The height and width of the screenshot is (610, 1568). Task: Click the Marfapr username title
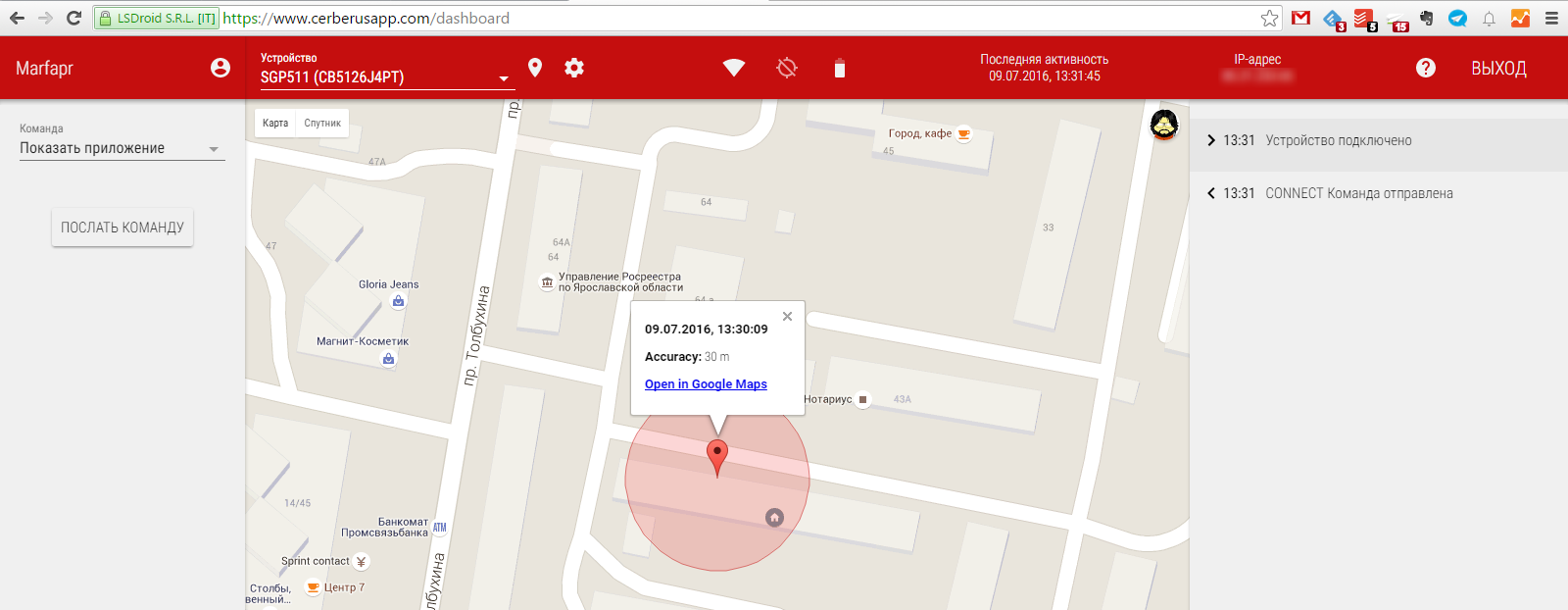(x=45, y=69)
